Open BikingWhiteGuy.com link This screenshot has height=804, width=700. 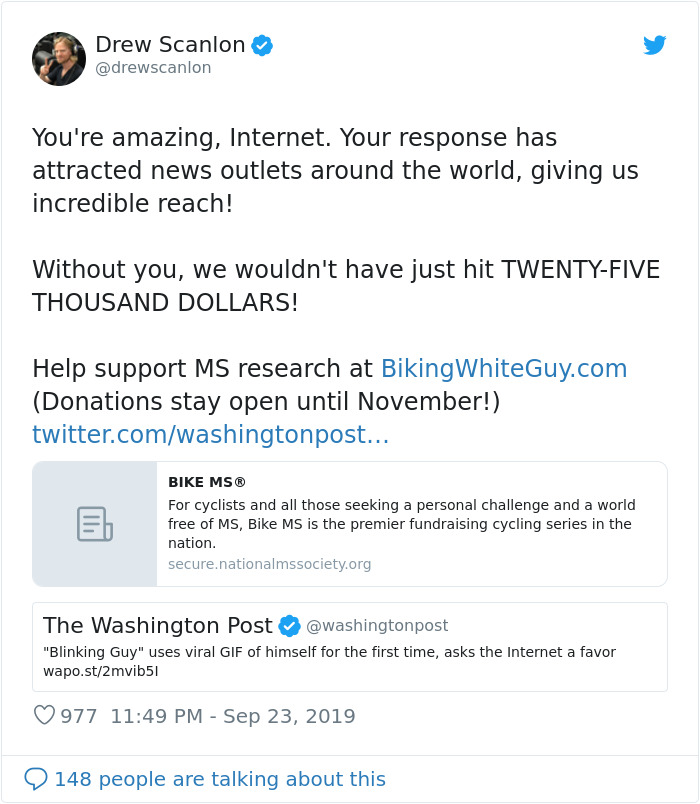504,368
